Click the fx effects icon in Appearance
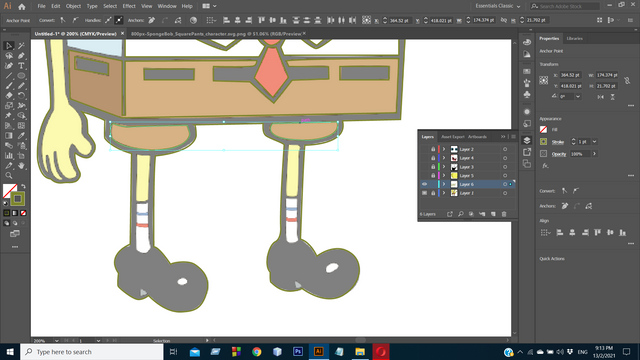The height and width of the screenshot is (360, 640). pyautogui.click(x=545, y=166)
